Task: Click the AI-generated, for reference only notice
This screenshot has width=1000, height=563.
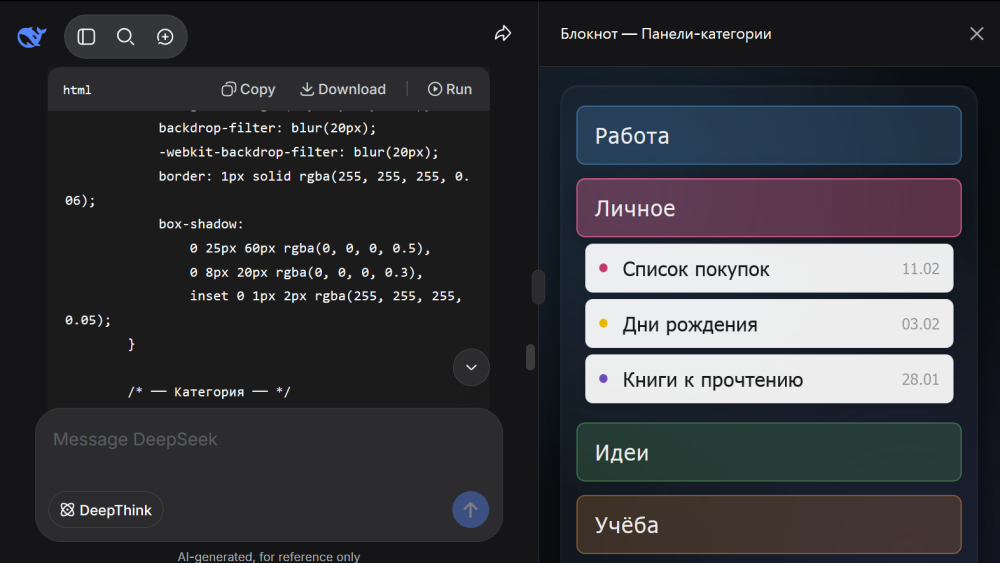Action: (268, 556)
